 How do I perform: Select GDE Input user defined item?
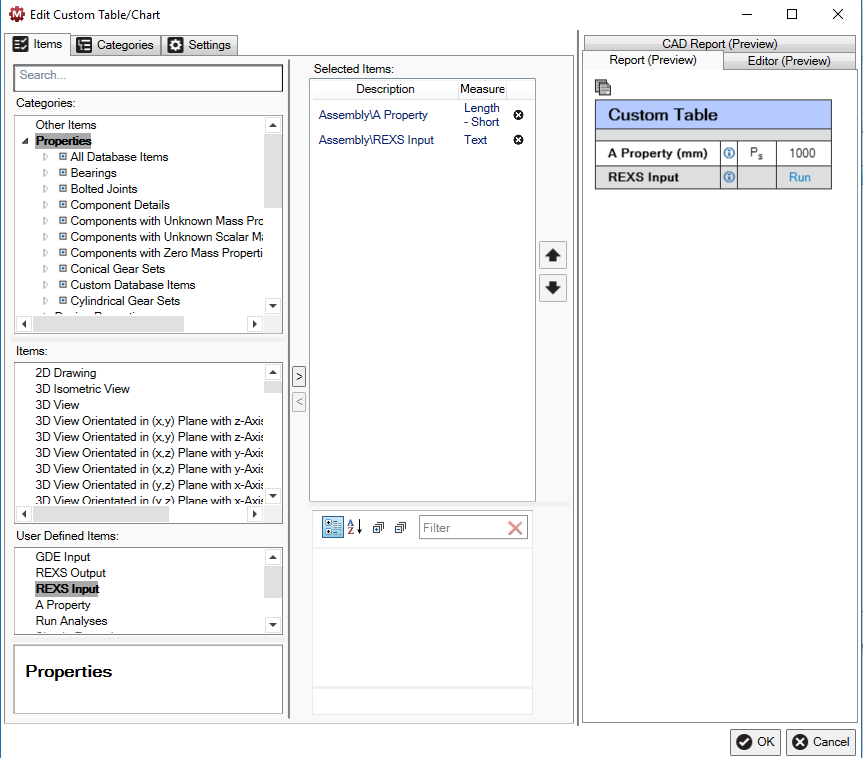tap(63, 557)
